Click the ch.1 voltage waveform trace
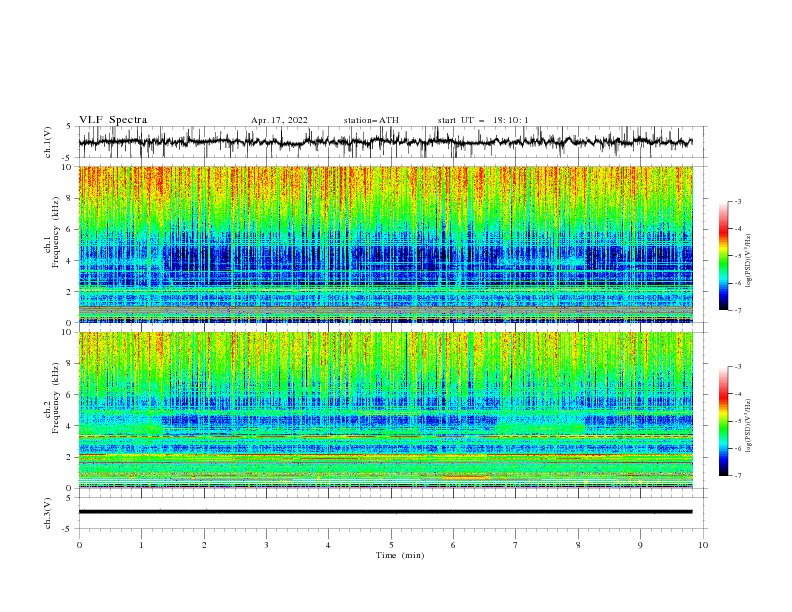 click(385, 142)
